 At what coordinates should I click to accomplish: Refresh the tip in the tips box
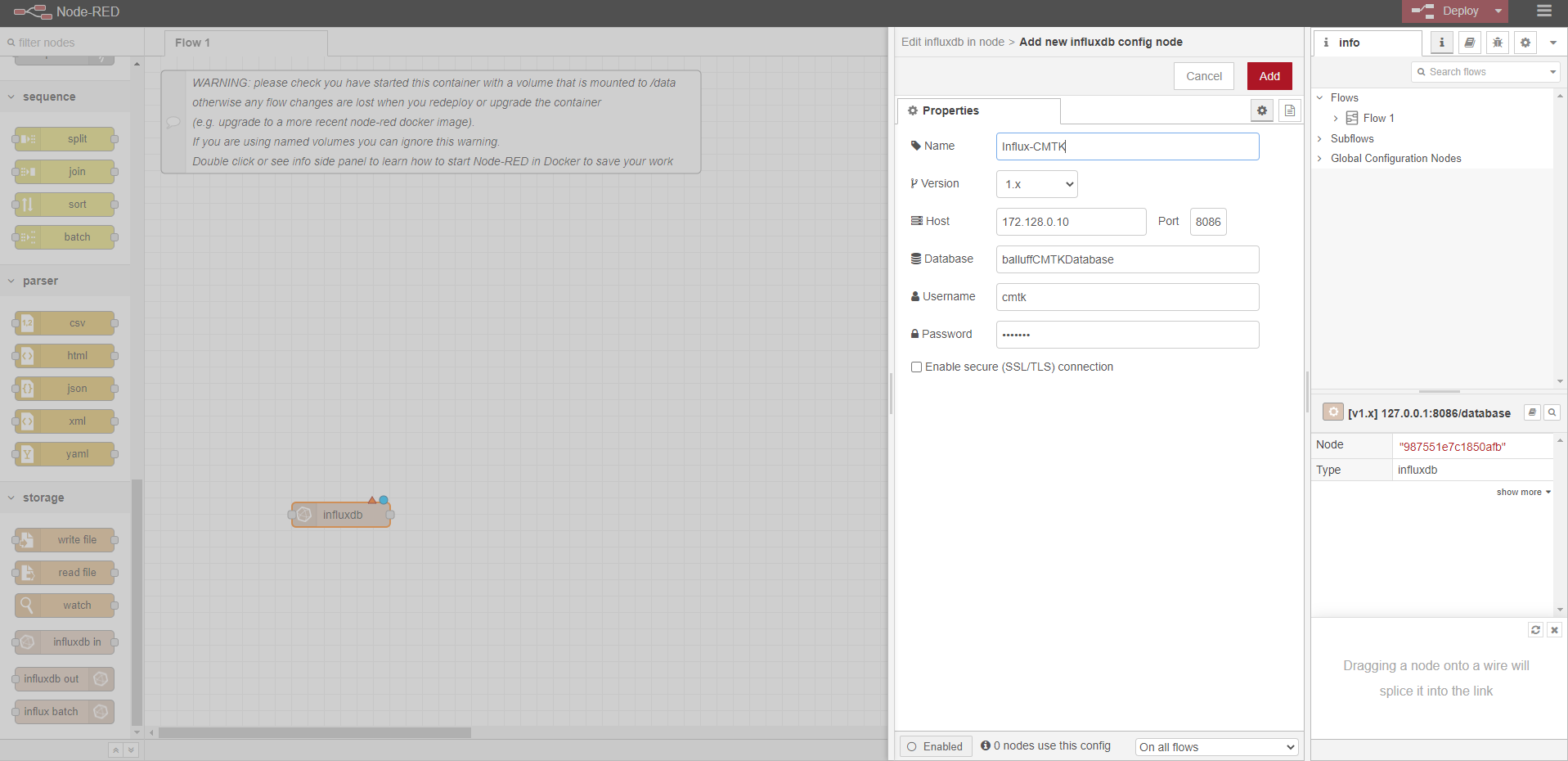coord(1535,629)
